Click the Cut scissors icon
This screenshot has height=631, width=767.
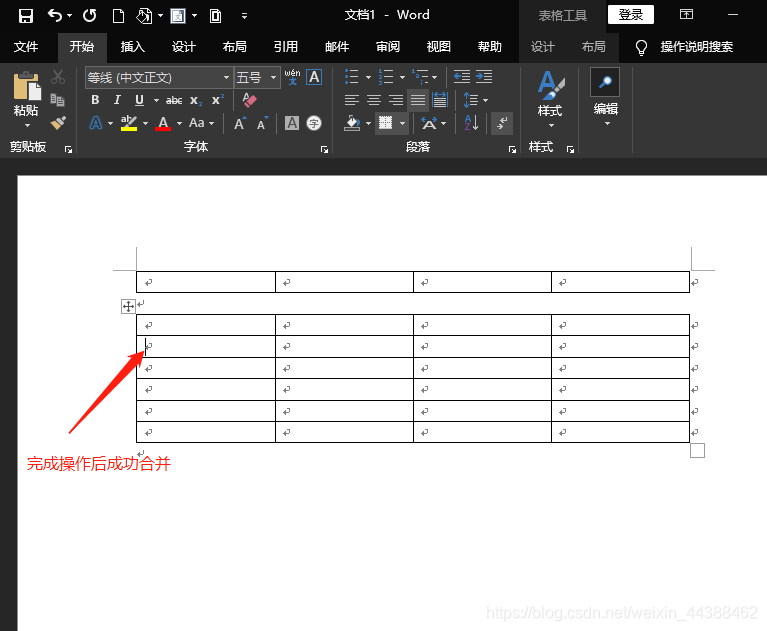click(58, 77)
